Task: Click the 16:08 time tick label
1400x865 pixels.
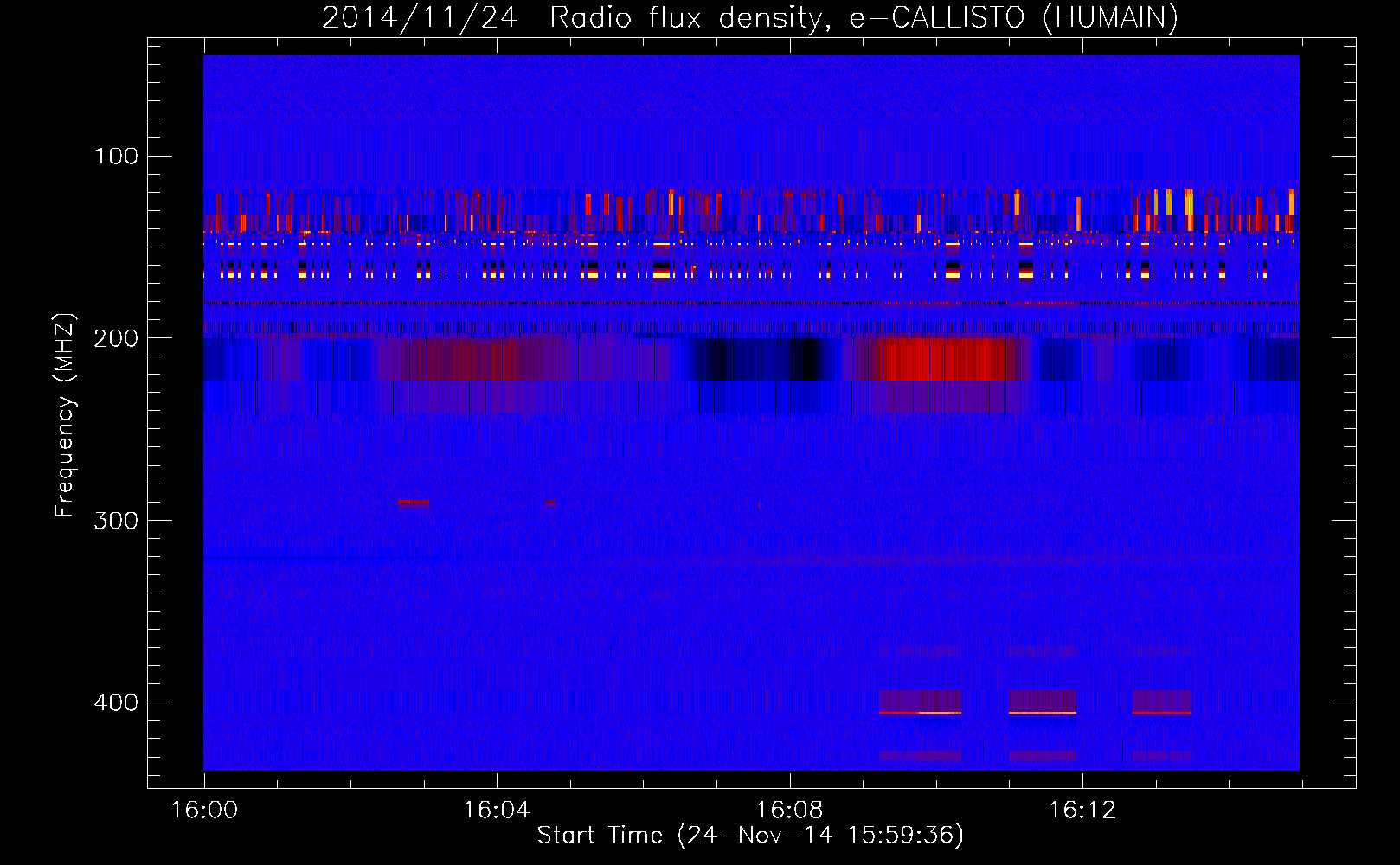Action: pos(789,810)
